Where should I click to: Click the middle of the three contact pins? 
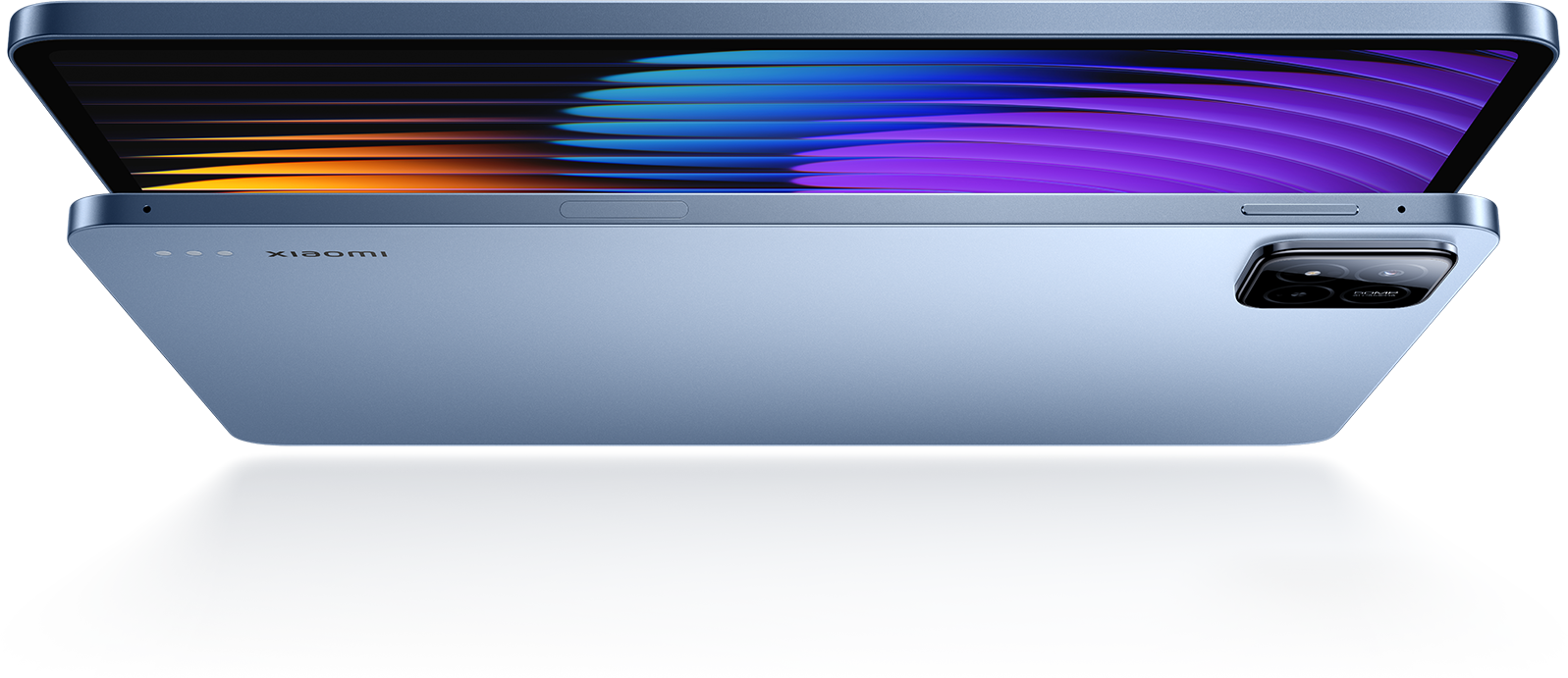194,254
